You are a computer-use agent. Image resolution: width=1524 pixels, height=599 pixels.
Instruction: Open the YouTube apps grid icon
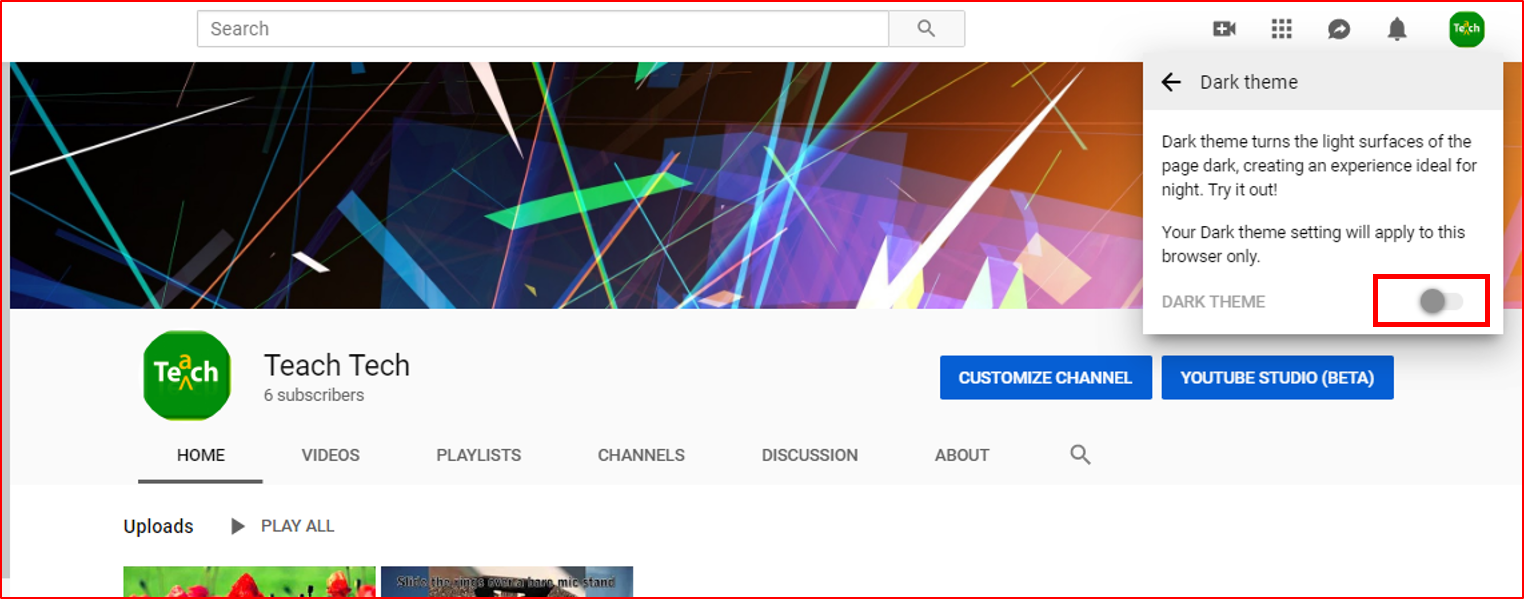coord(1281,29)
